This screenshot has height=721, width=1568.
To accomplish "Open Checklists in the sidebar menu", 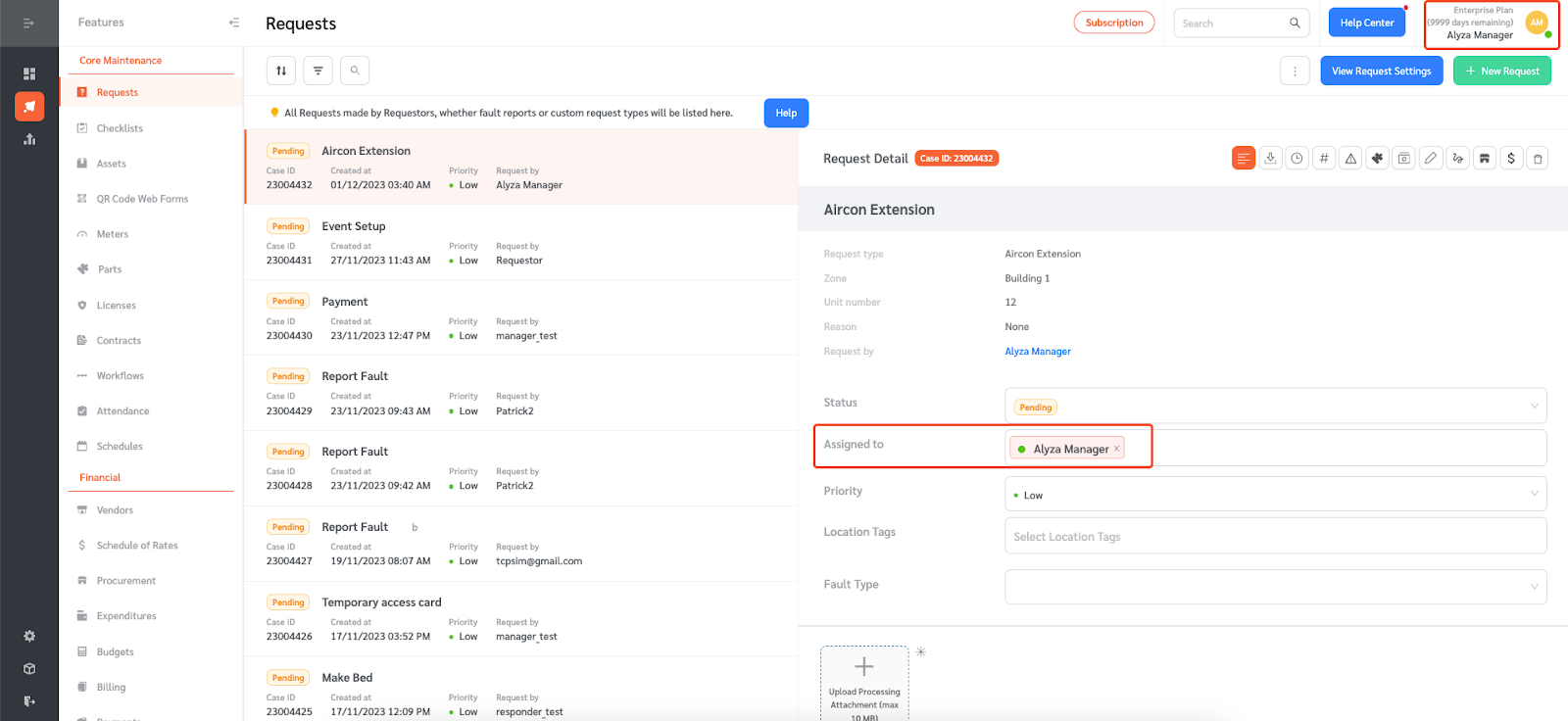I will [x=120, y=128].
